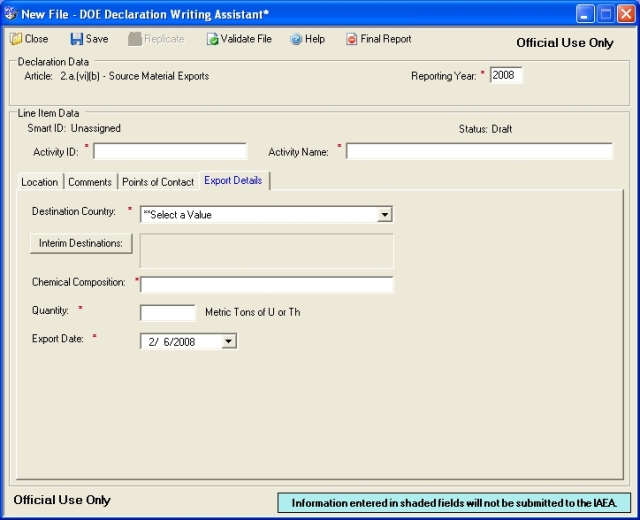Click the Export Date value 2/ 6/2008

click(x=172, y=342)
